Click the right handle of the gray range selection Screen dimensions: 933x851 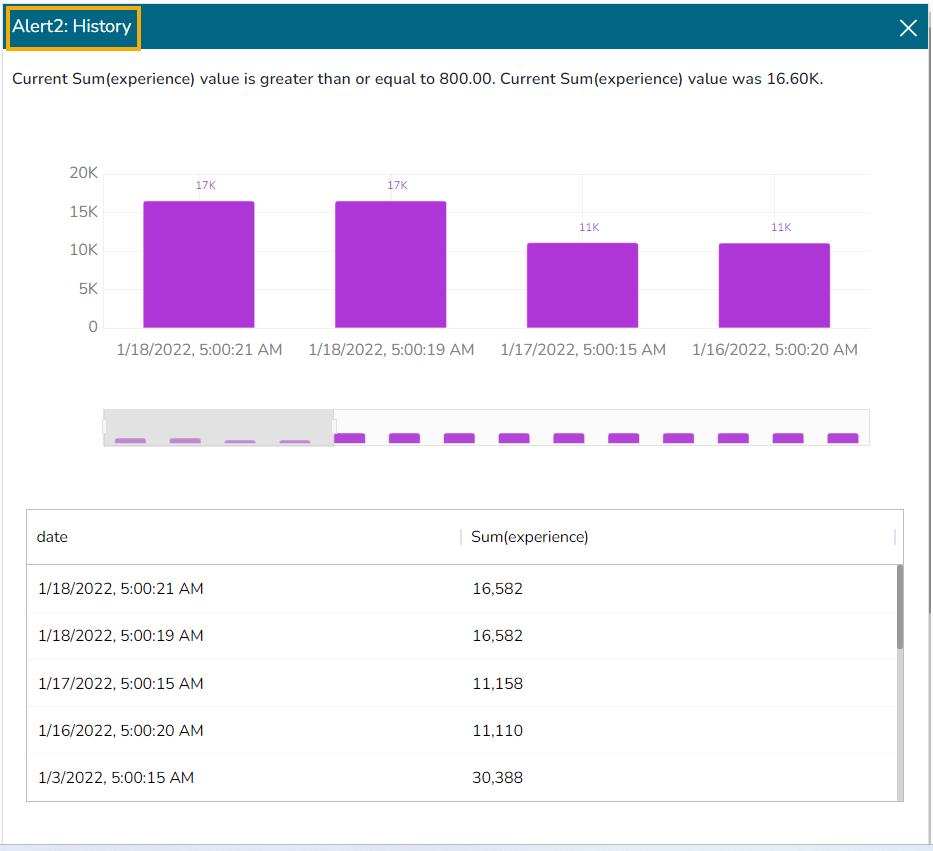coord(334,427)
